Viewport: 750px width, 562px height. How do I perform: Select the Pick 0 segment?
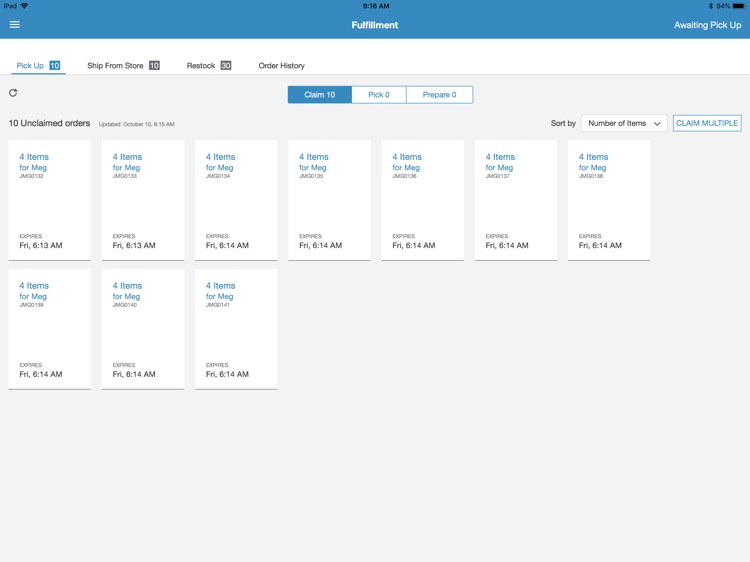coord(379,95)
